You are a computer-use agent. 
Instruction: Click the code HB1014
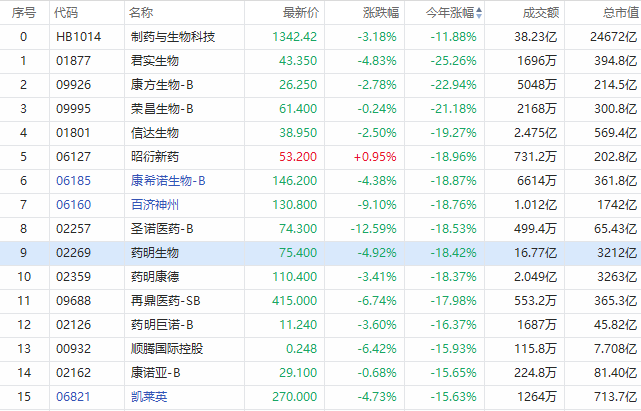[78, 37]
